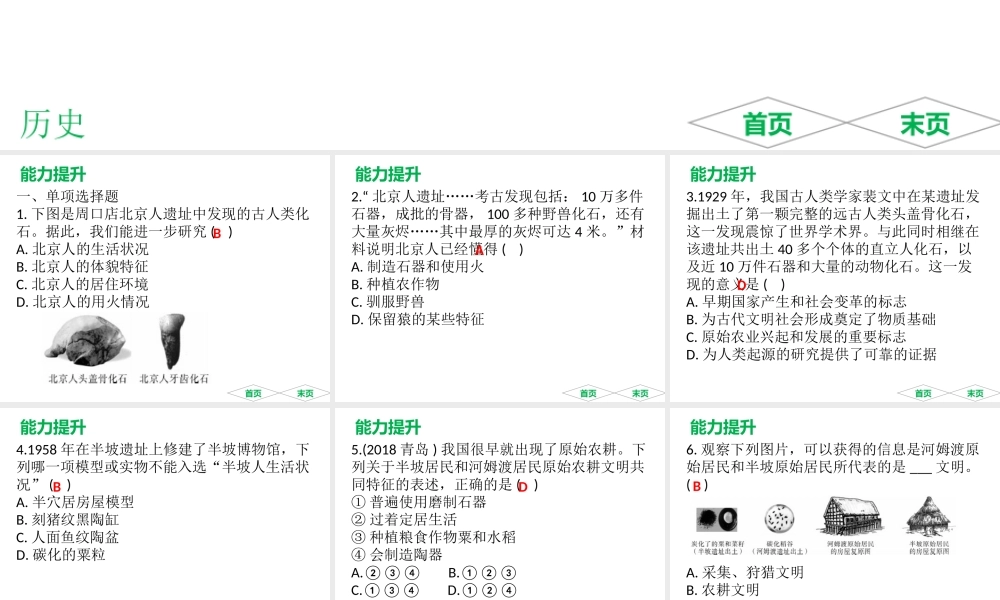This screenshot has width=1000, height=600.
Task: Click option 'C. 驯服野兽'
Action: 387,302
